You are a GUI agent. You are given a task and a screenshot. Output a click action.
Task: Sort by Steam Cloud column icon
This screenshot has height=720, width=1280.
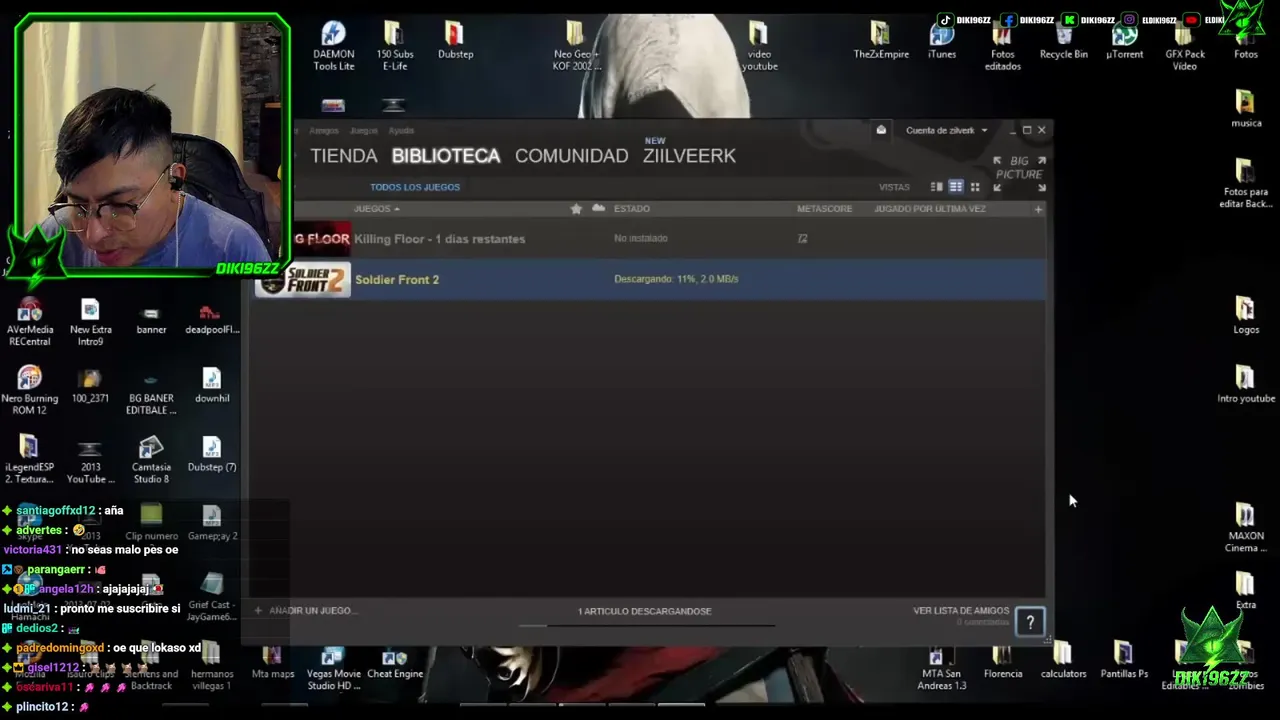point(598,208)
